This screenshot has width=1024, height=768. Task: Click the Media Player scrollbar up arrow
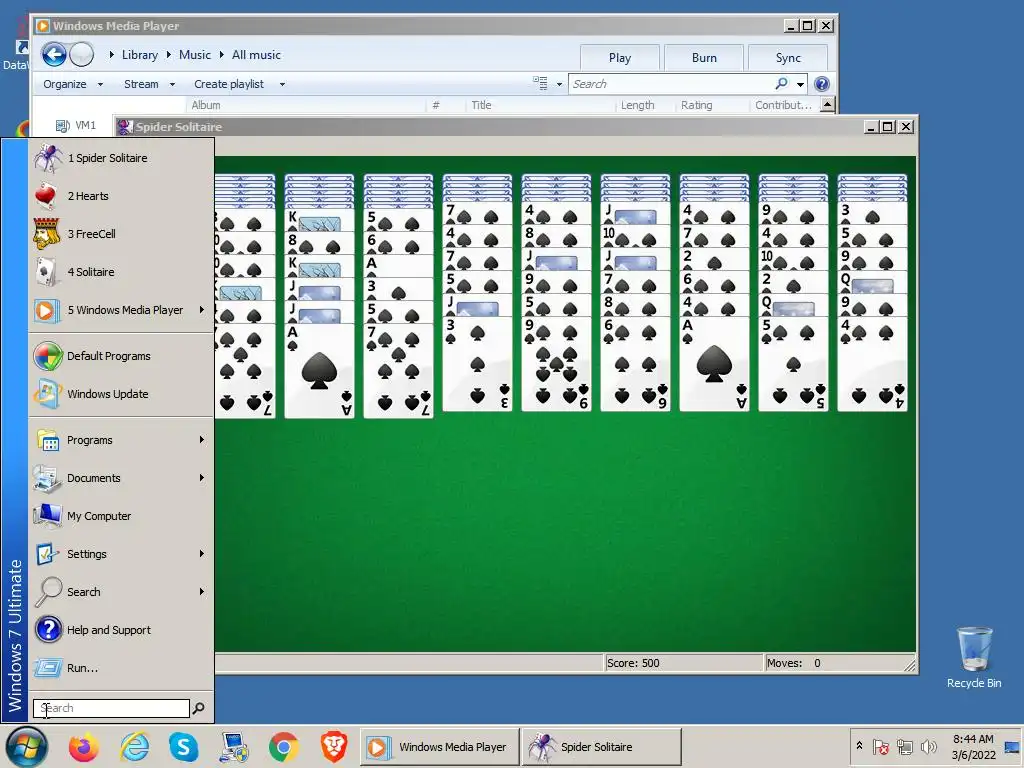click(827, 104)
